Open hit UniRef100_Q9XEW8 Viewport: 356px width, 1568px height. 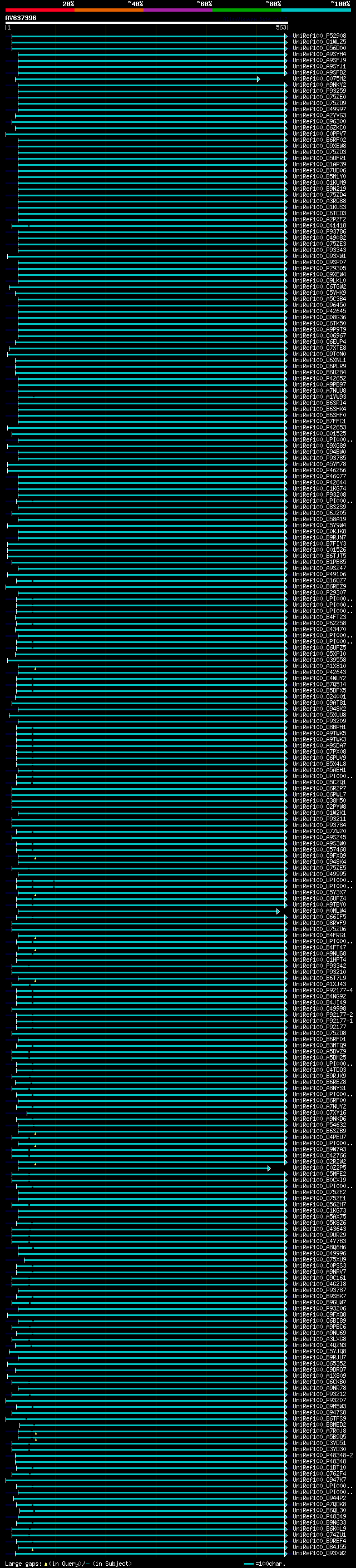tap(319, 146)
